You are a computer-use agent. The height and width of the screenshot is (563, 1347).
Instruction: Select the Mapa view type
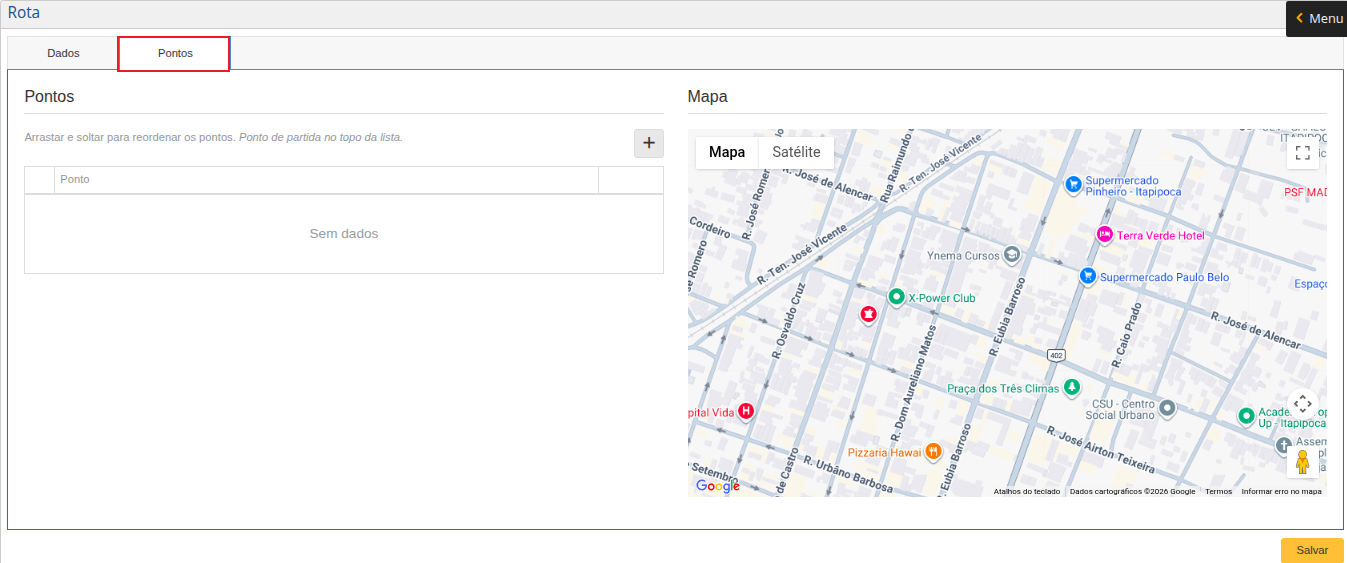[727, 152]
